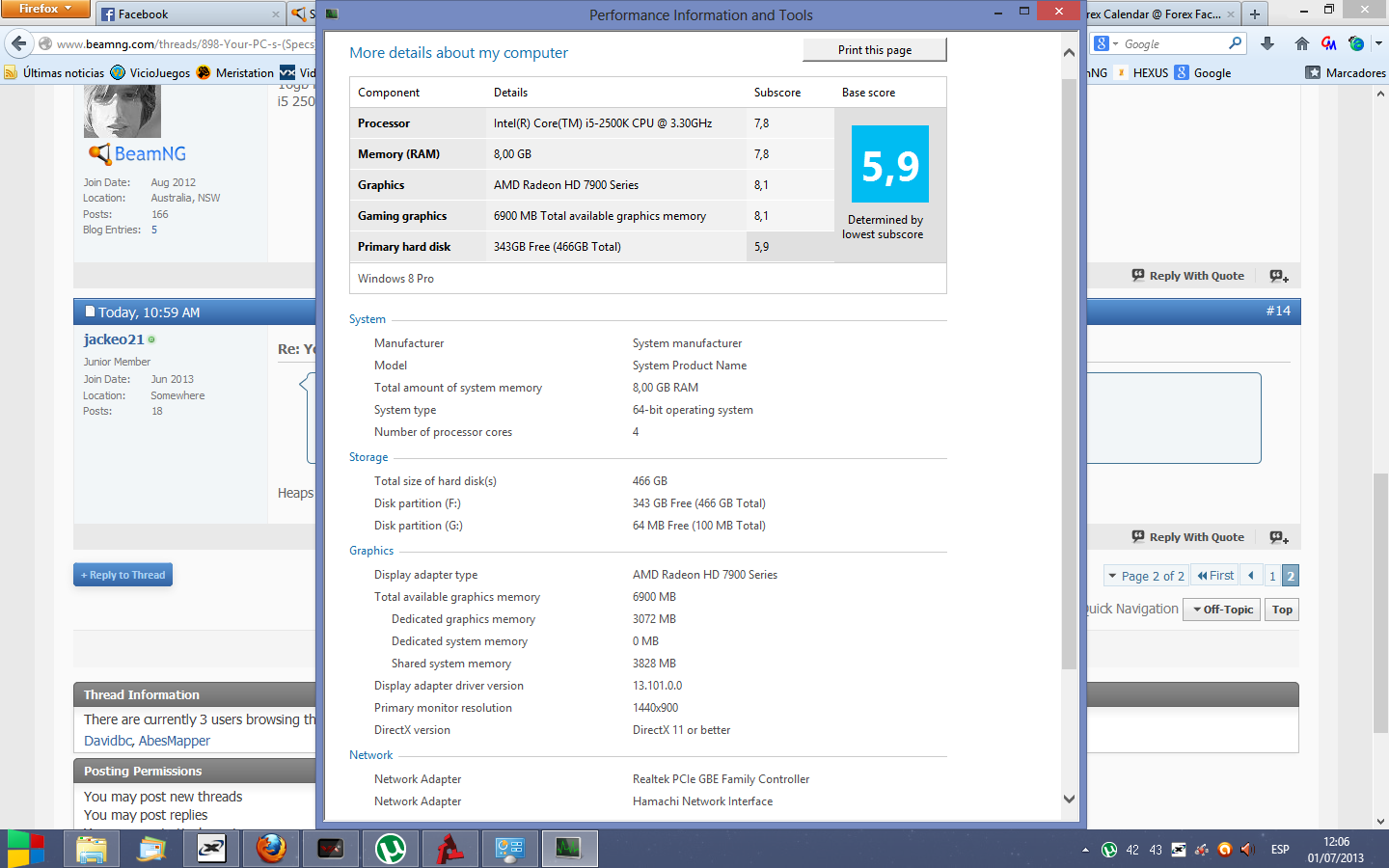Screen dimensions: 1389x868
Task: Click the search magnifier in Google box
Action: 1235,43
